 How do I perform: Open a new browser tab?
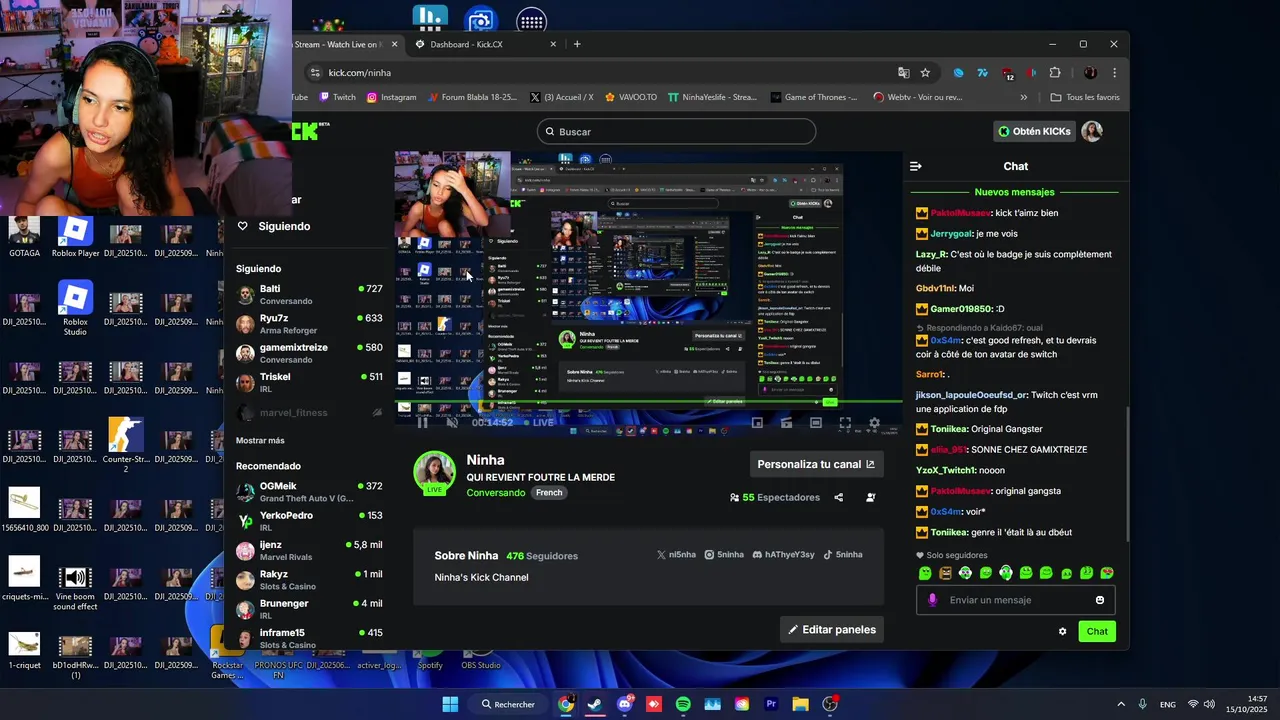tap(577, 44)
